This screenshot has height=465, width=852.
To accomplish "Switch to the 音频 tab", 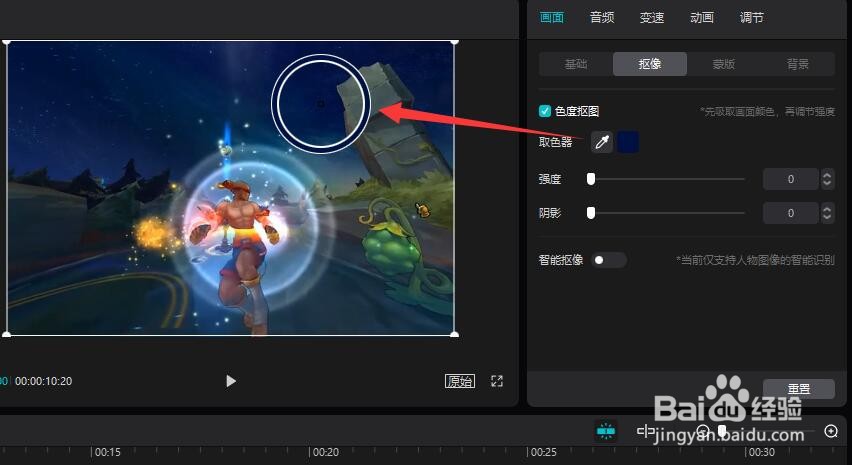I will (x=602, y=17).
